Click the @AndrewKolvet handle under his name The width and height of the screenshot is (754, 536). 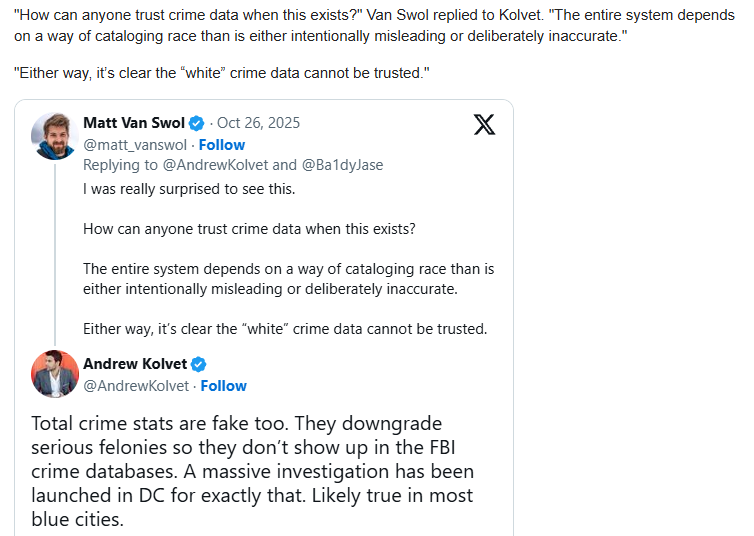(137, 386)
